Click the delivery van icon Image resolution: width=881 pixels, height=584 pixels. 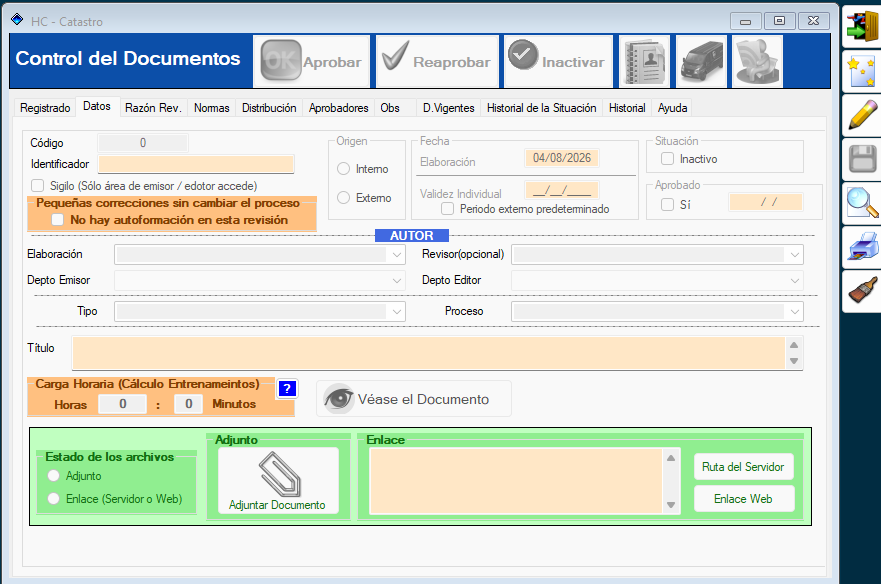point(701,61)
